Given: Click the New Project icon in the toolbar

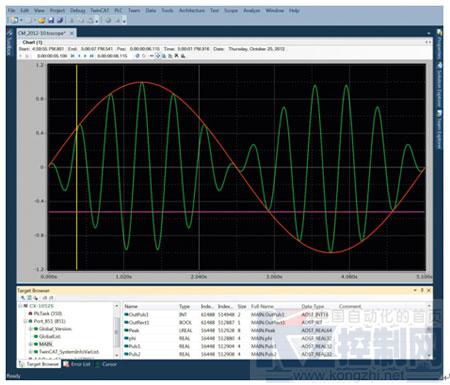Looking at the screenshot, I should click(x=14, y=20).
